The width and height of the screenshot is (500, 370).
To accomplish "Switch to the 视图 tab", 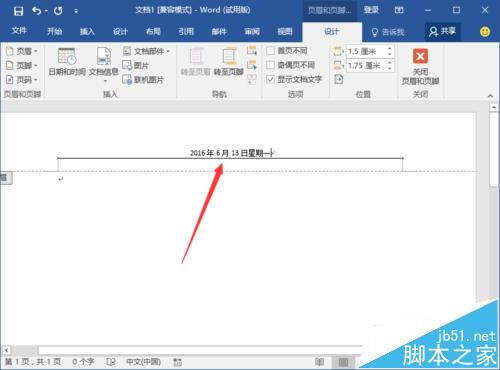I will point(285,31).
